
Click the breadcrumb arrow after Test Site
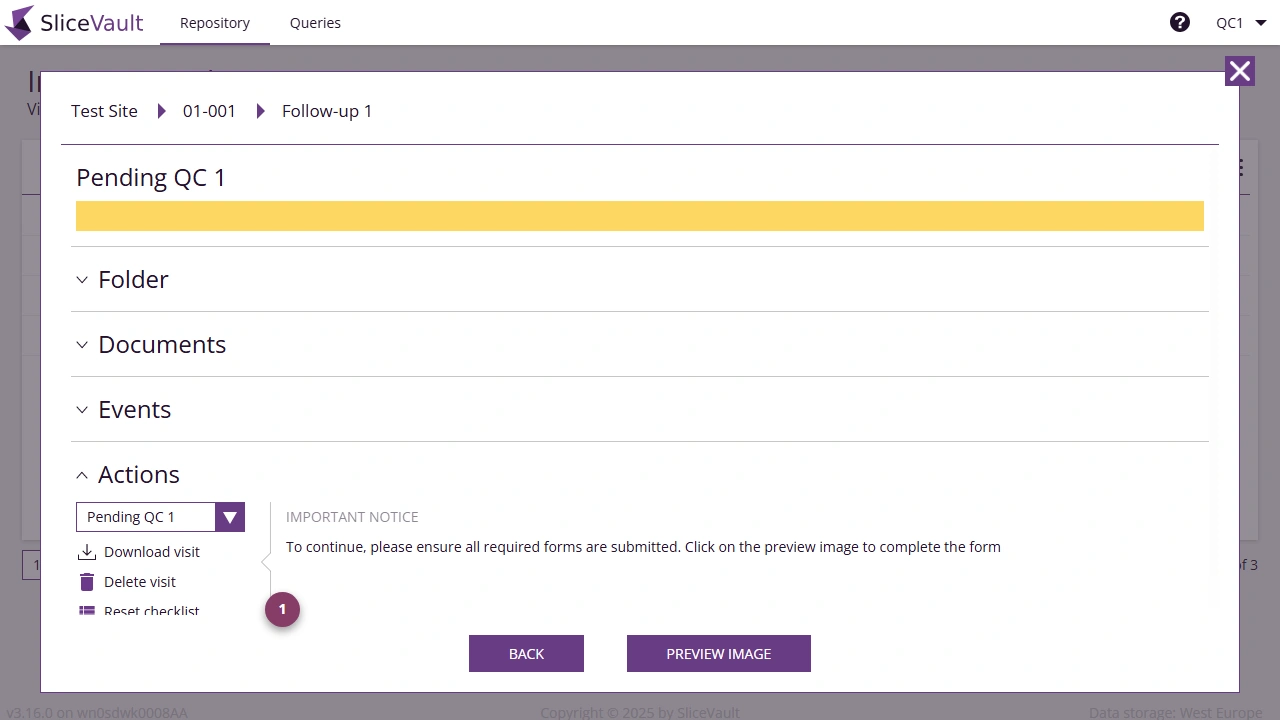pyautogui.click(x=162, y=111)
